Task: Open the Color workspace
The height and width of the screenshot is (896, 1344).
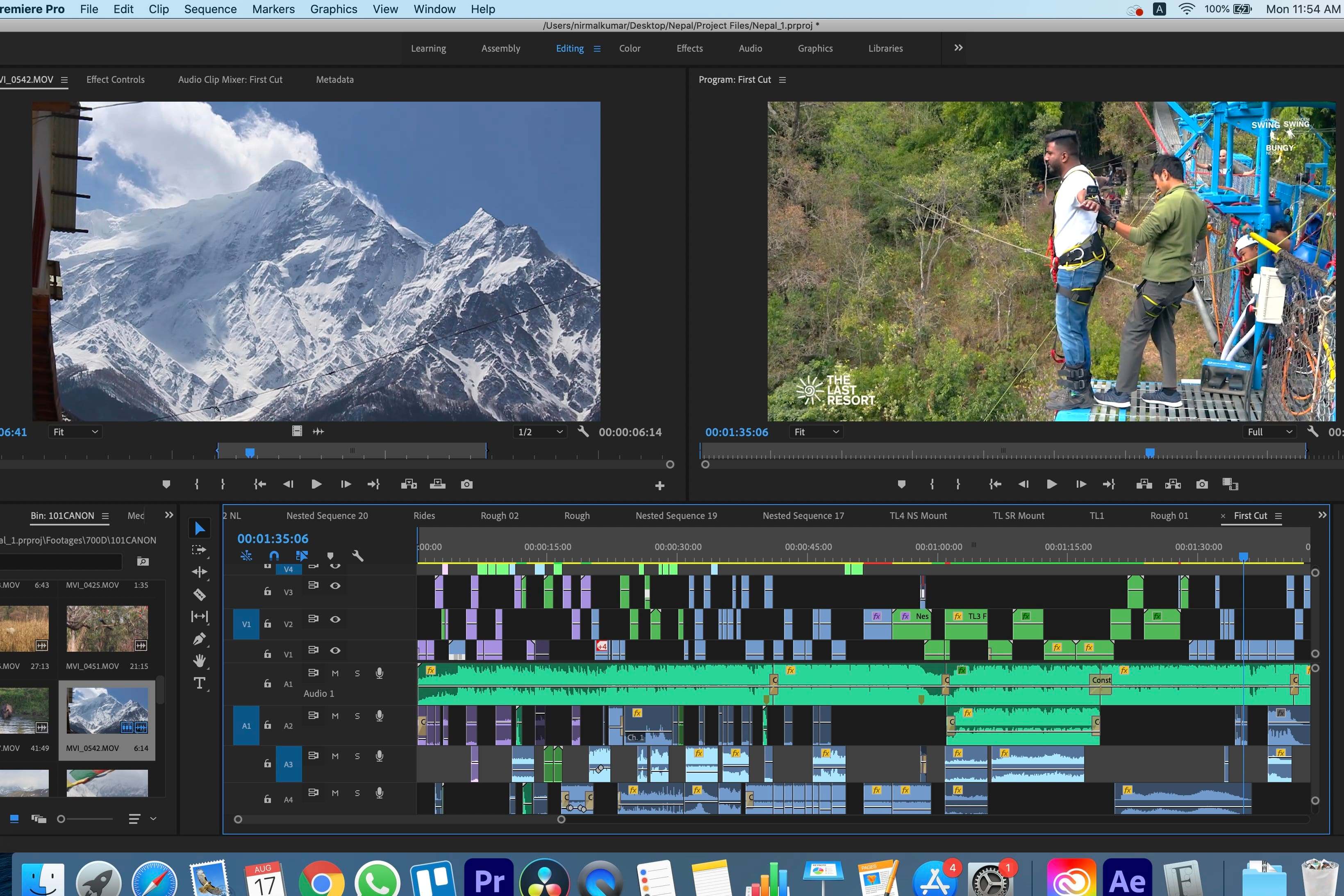Action: click(x=630, y=49)
